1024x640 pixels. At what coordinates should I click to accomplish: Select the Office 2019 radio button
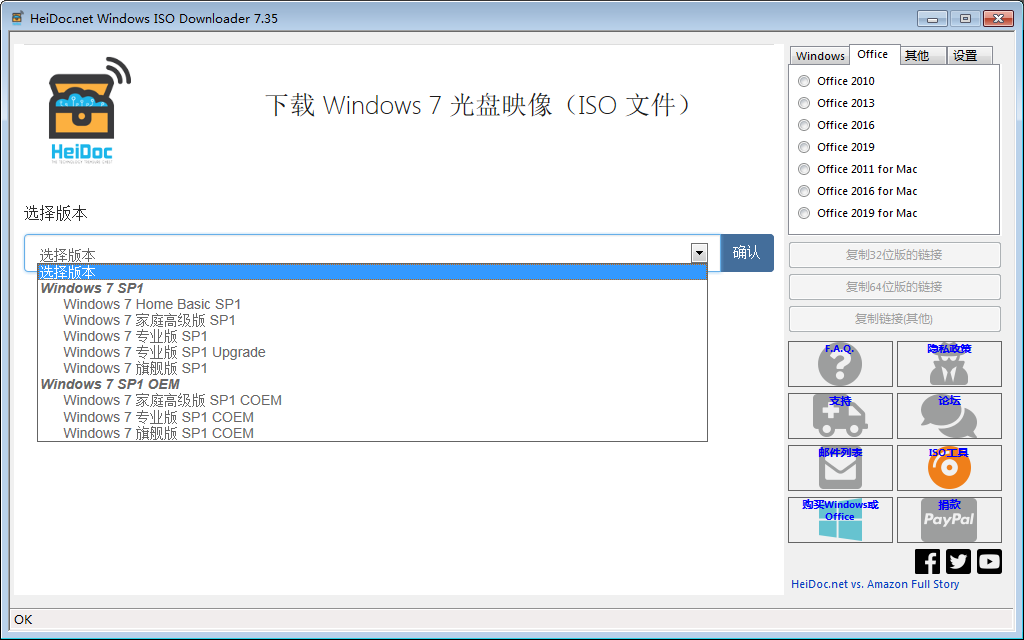804,147
